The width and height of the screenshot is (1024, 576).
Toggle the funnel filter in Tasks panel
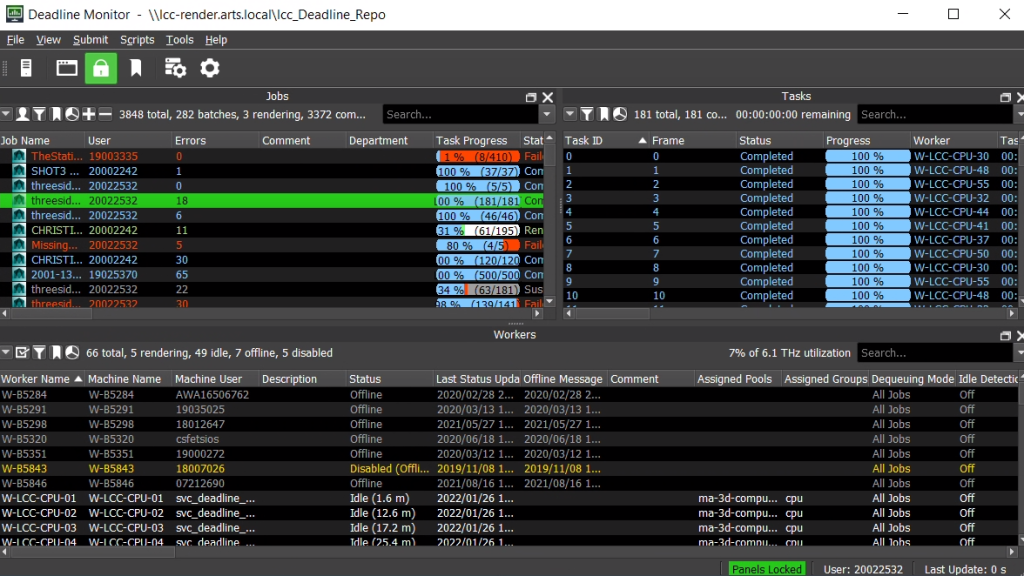pyautogui.click(x=587, y=114)
